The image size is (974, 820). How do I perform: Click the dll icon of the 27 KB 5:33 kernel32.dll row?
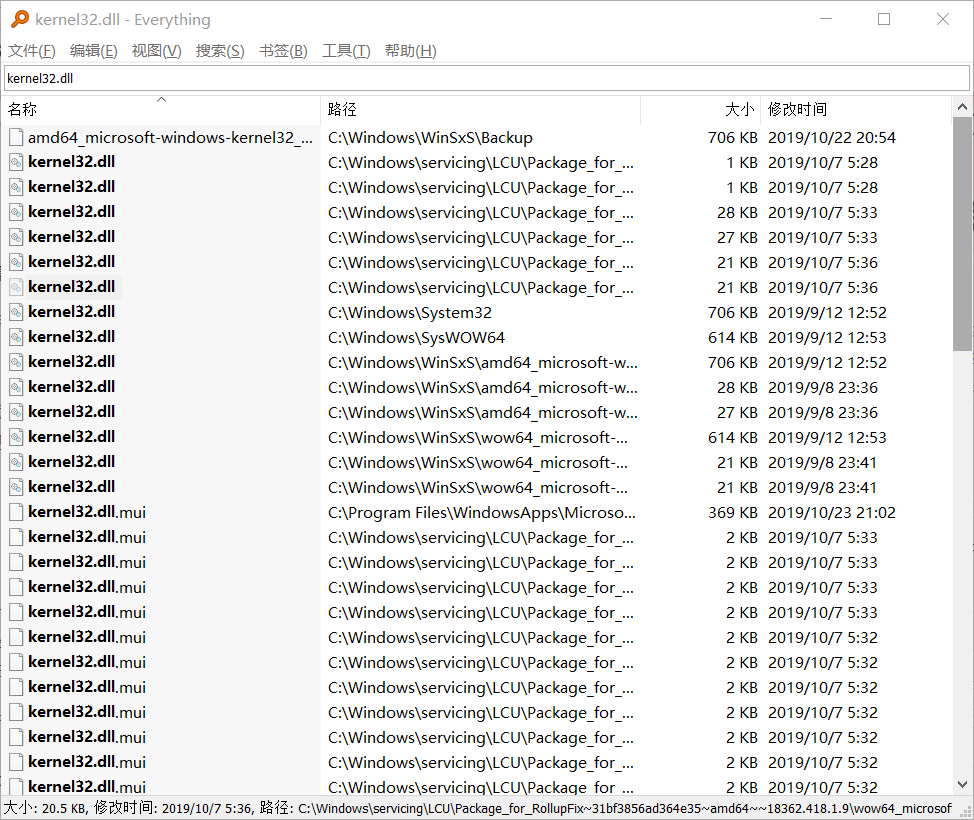click(x=17, y=237)
